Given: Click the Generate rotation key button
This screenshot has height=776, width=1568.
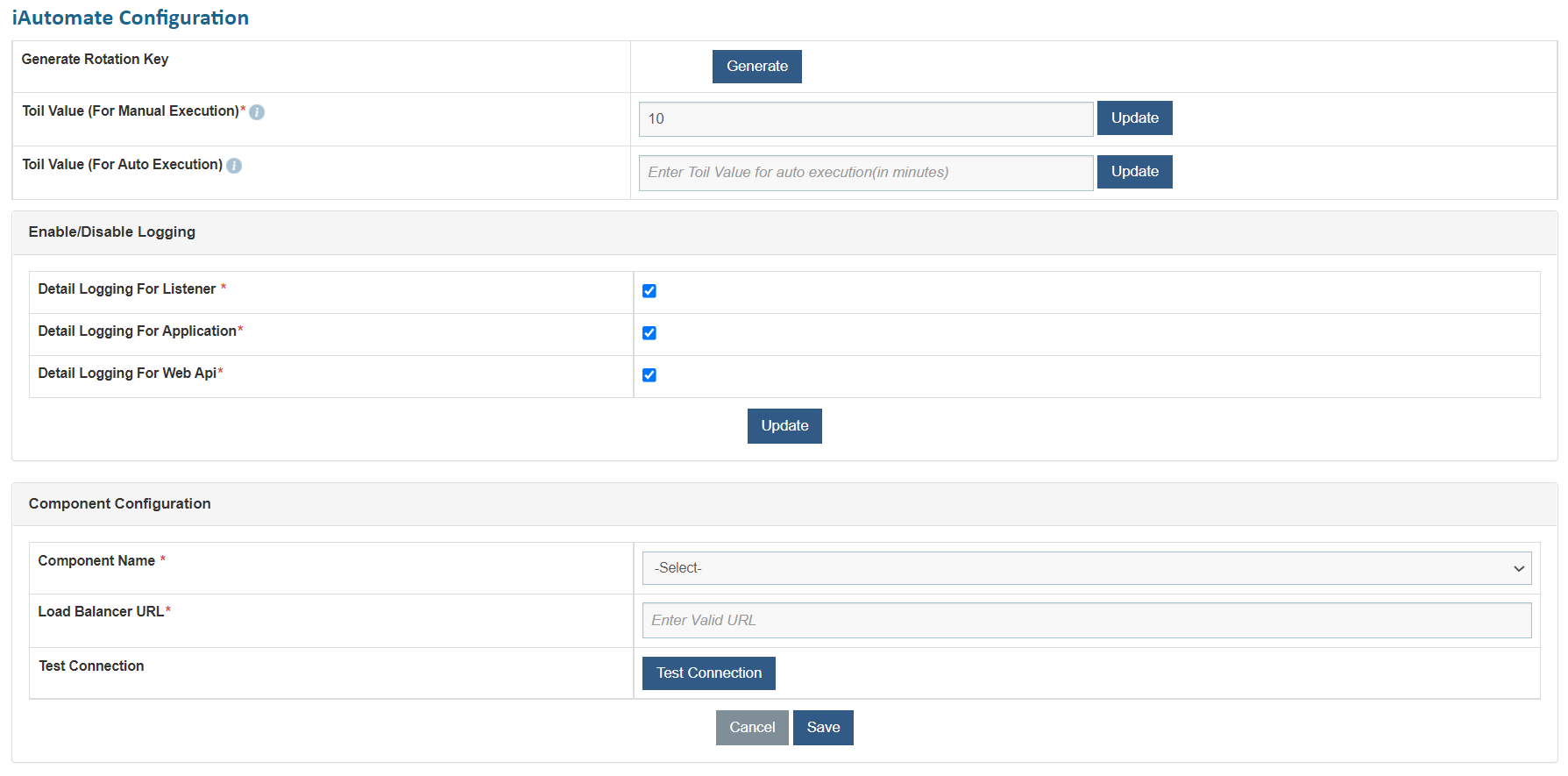Looking at the screenshot, I should [x=757, y=67].
